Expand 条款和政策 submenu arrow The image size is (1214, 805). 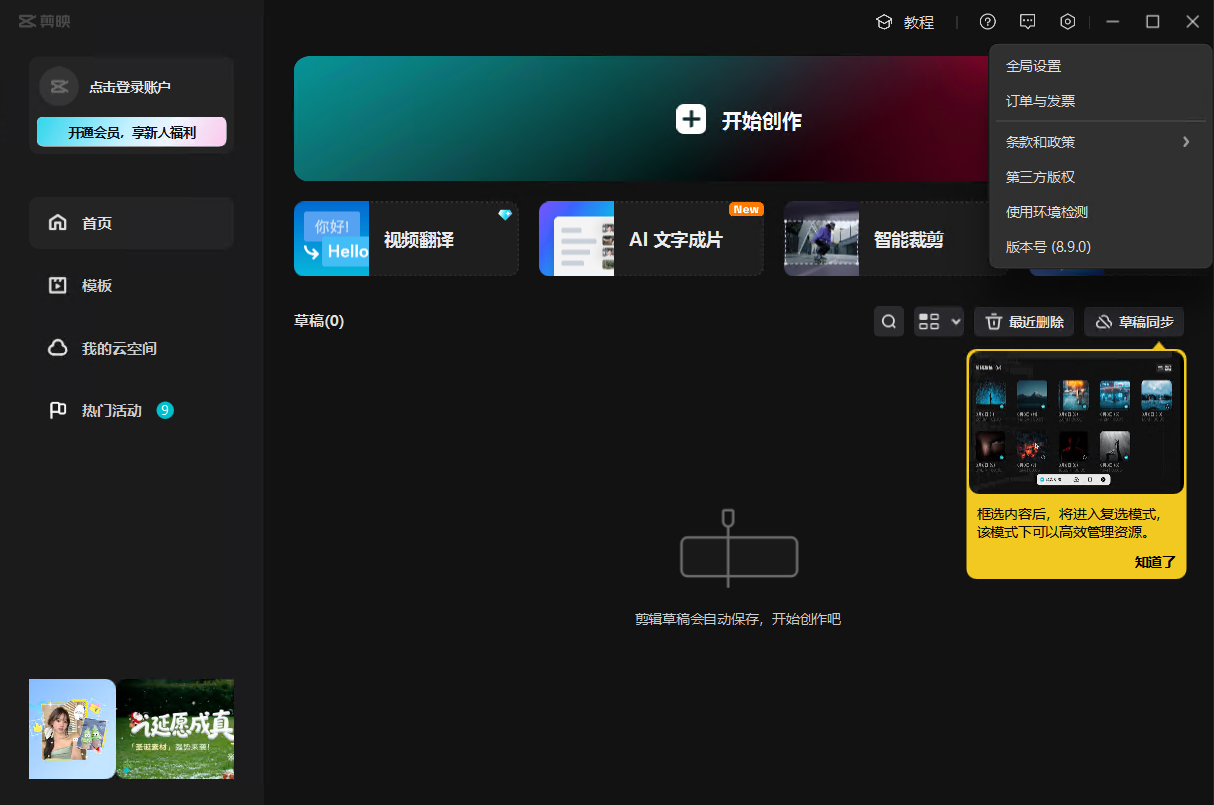pyautogui.click(x=1186, y=142)
